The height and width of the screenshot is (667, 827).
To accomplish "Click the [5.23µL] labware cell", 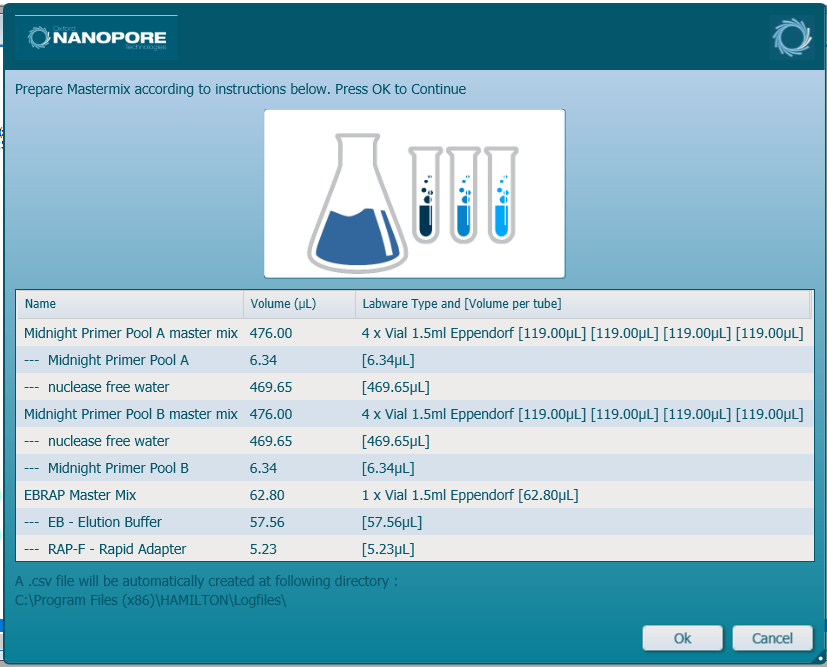I will [x=388, y=549].
